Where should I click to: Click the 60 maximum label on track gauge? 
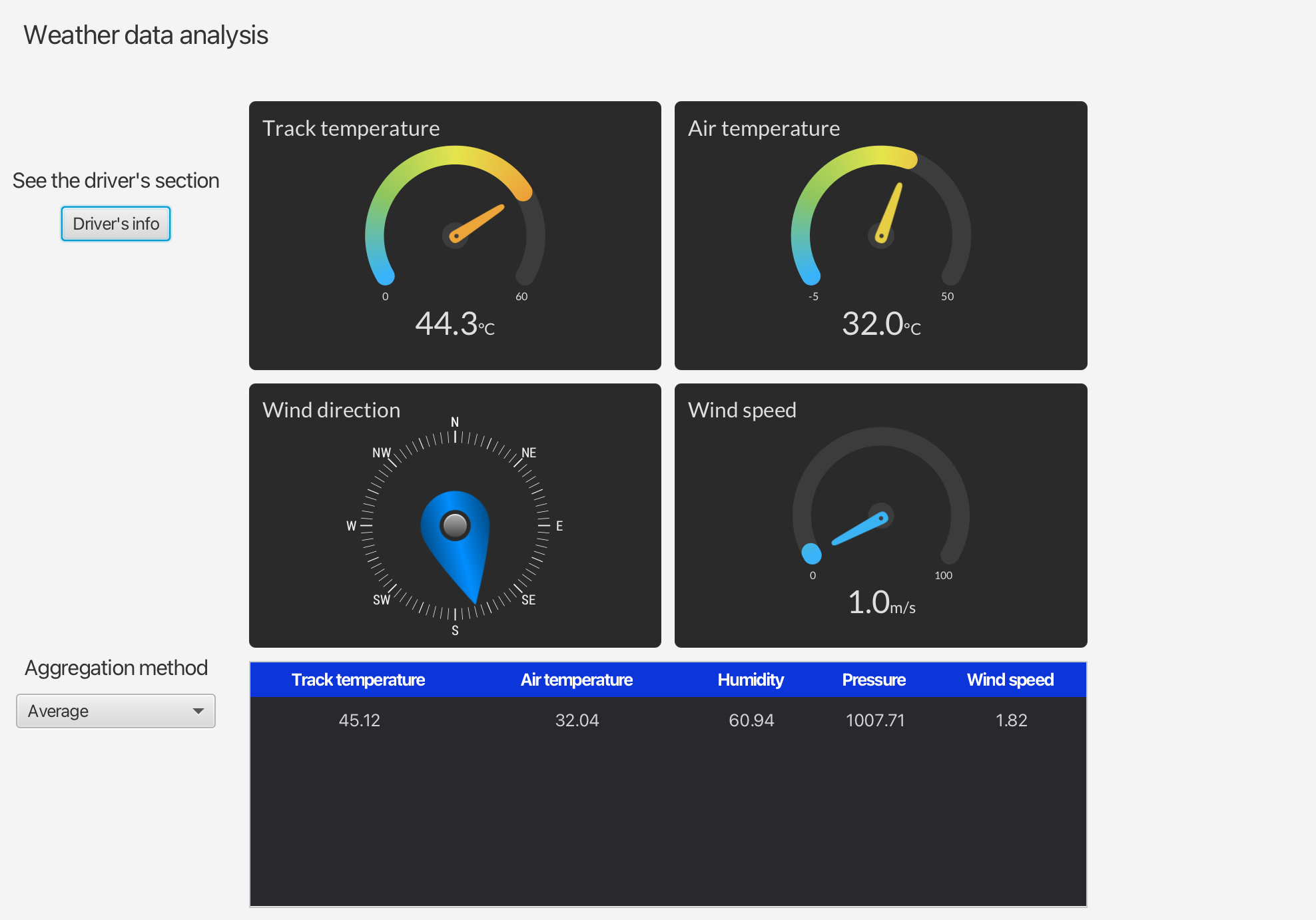coord(521,297)
